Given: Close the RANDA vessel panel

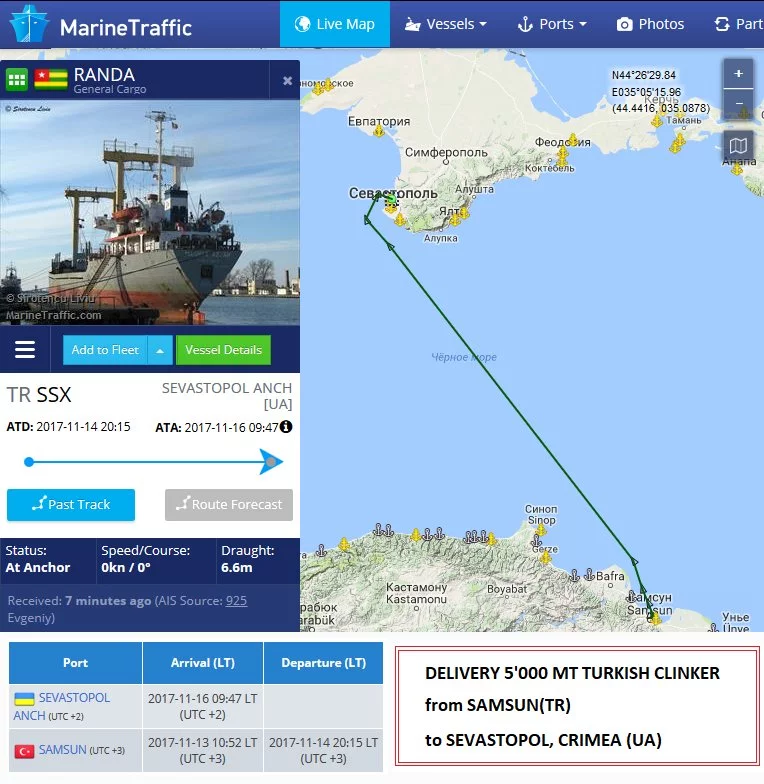Looking at the screenshot, I should [x=287, y=80].
